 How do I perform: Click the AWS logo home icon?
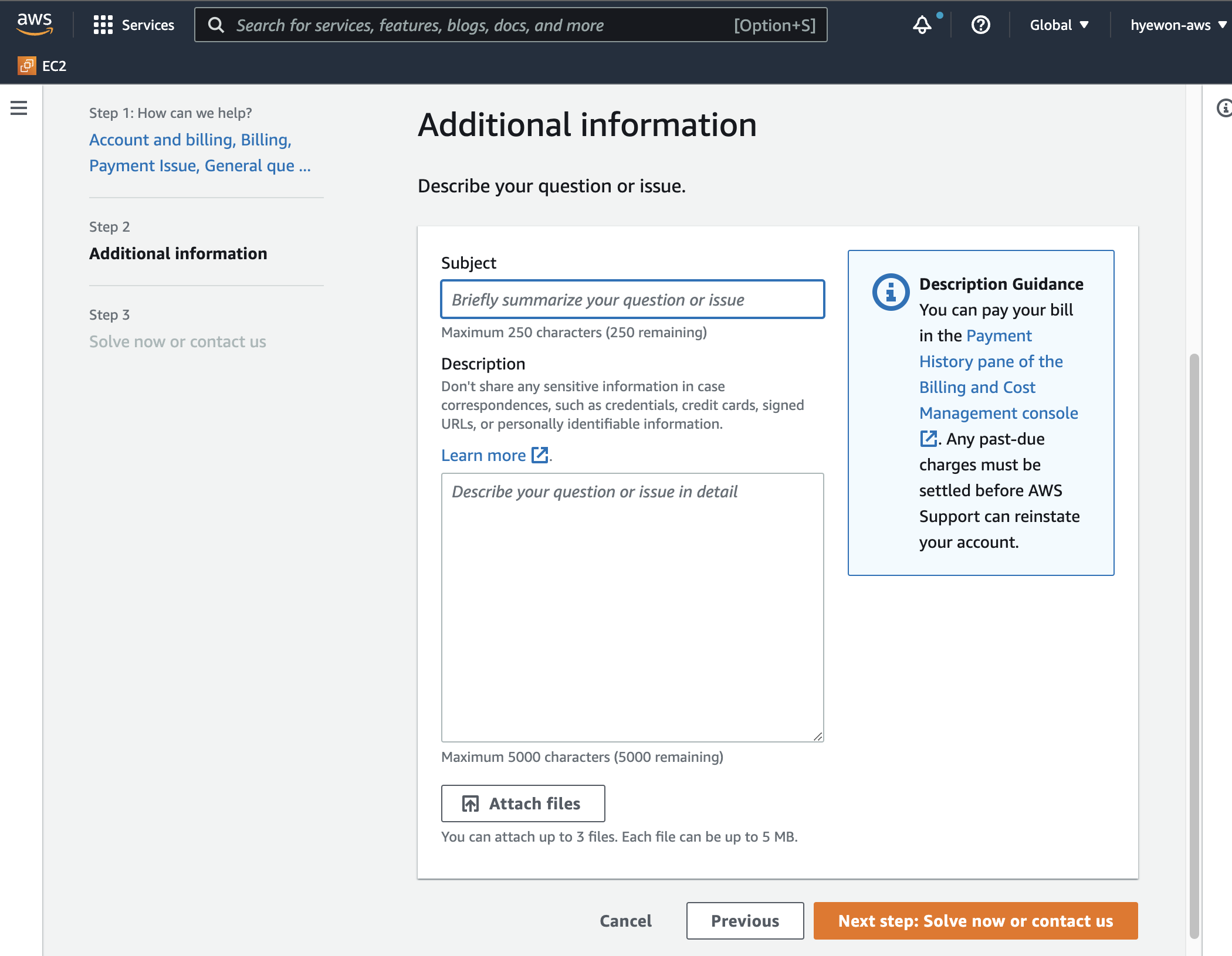click(35, 24)
